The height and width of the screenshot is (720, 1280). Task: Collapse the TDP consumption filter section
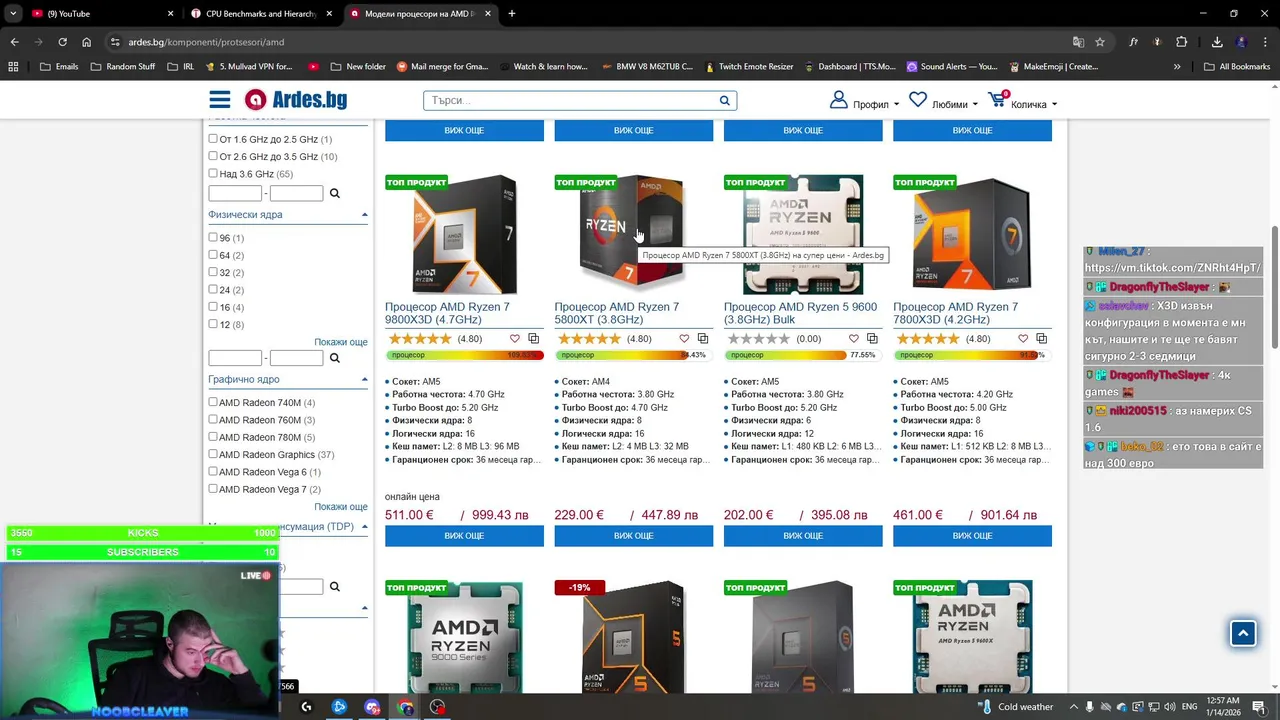click(x=364, y=527)
